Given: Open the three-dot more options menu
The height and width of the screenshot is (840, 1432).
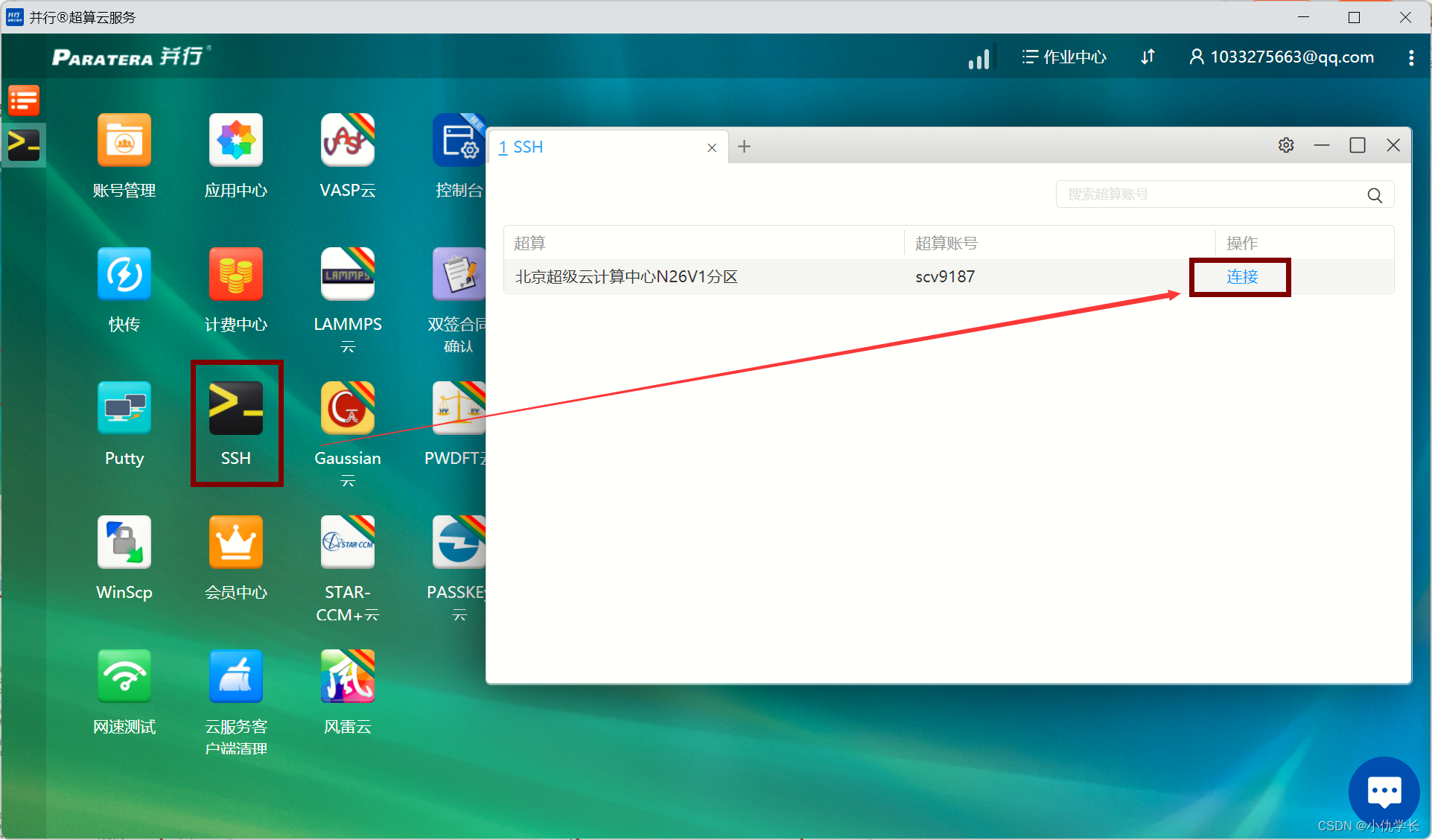Looking at the screenshot, I should 1410,57.
